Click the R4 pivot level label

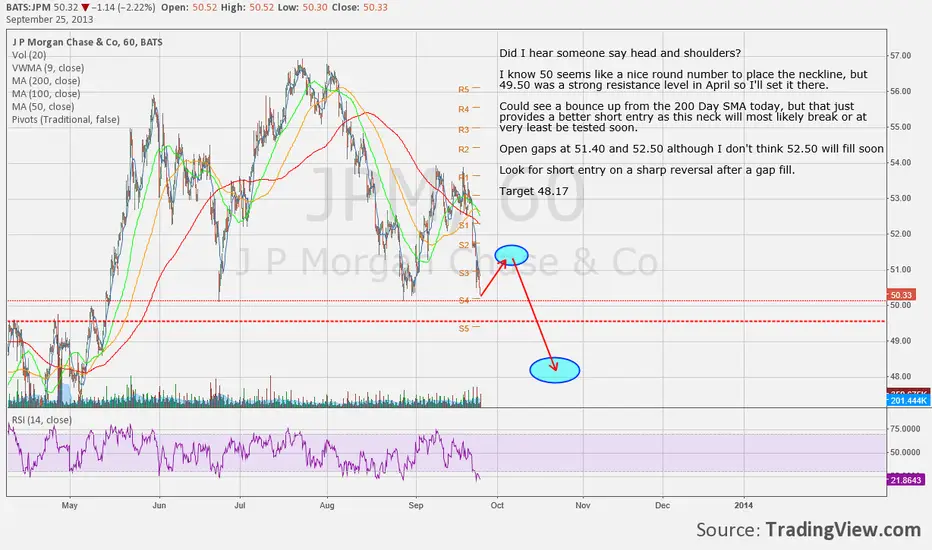[464, 109]
